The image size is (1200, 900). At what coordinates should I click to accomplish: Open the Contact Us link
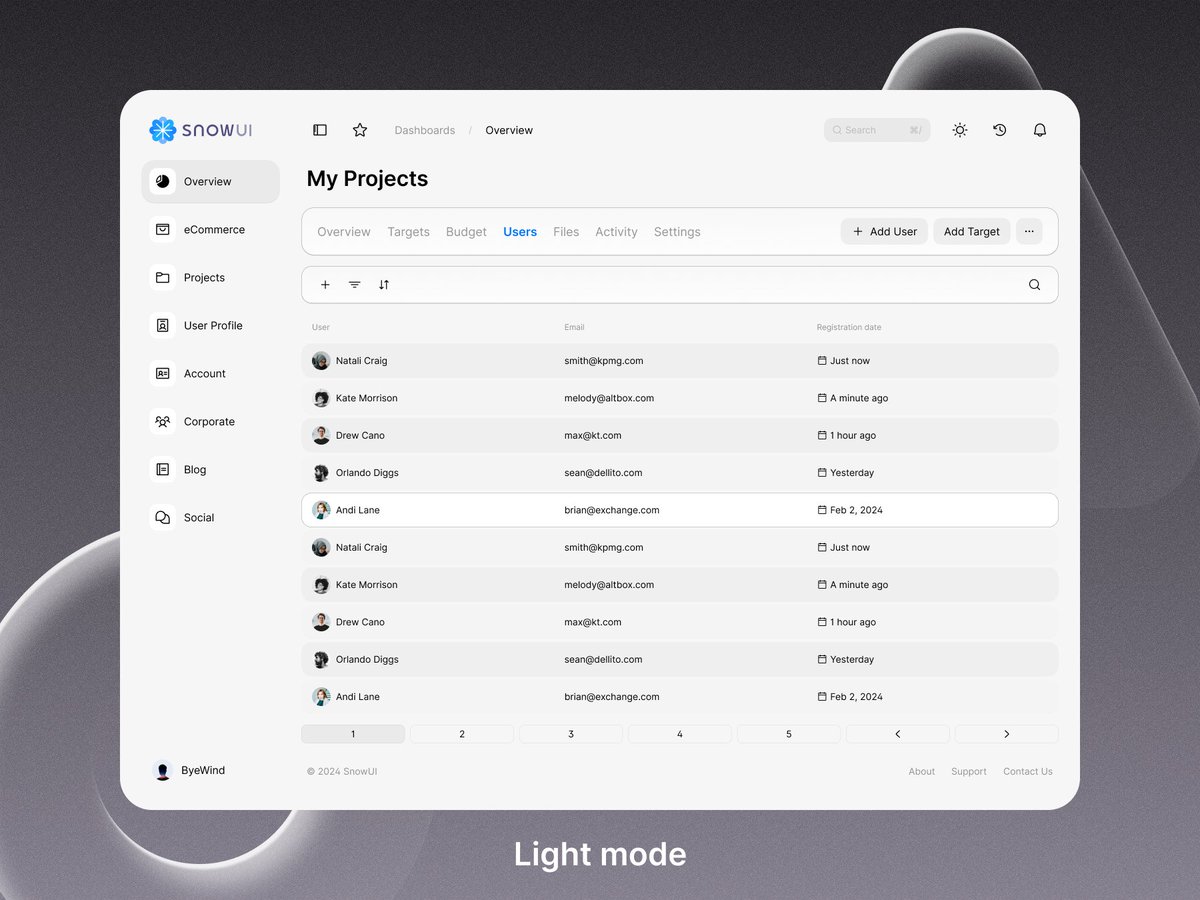tap(1027, 771)
